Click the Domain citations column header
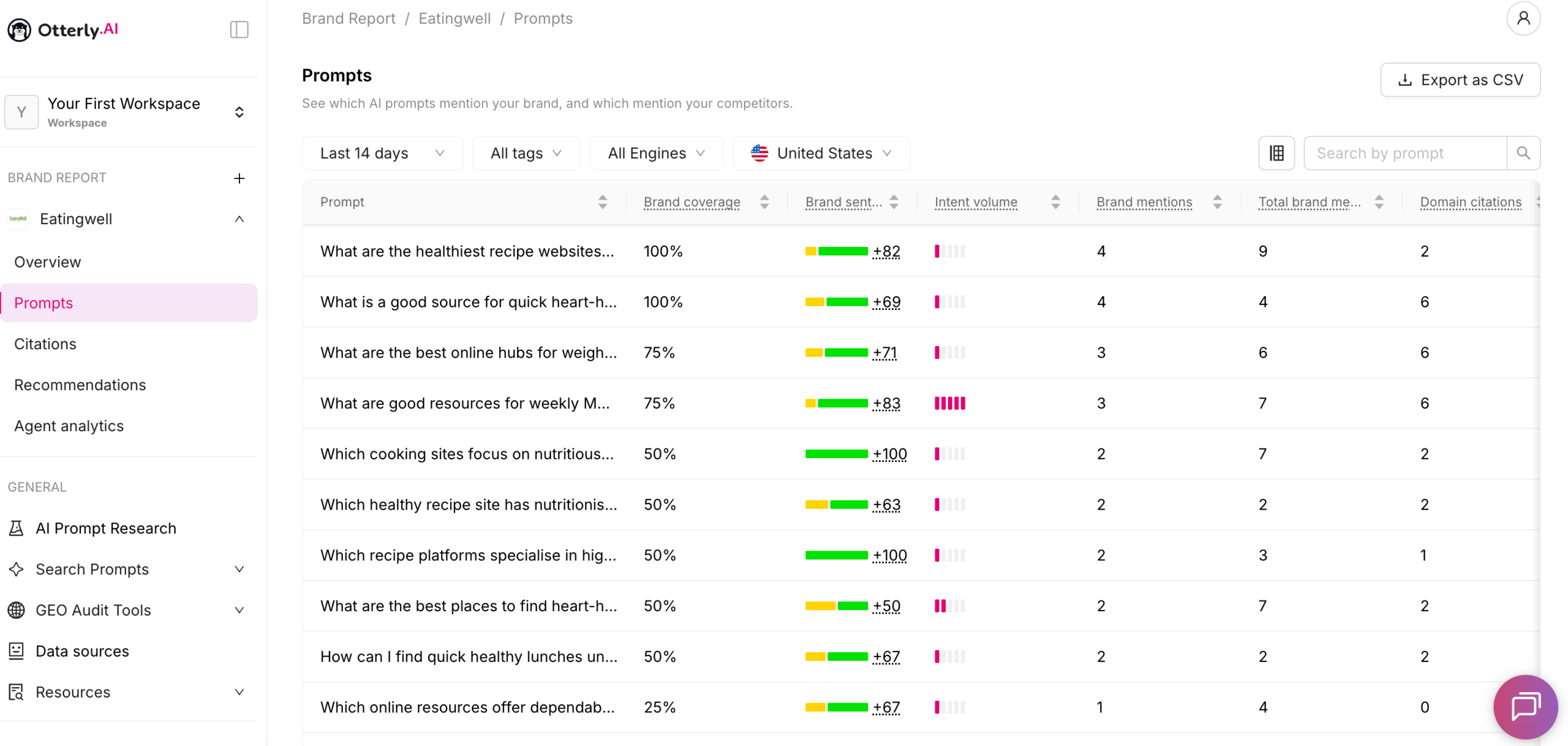This screenshot has height=746, width=1568. click(x=1470, y=202)
